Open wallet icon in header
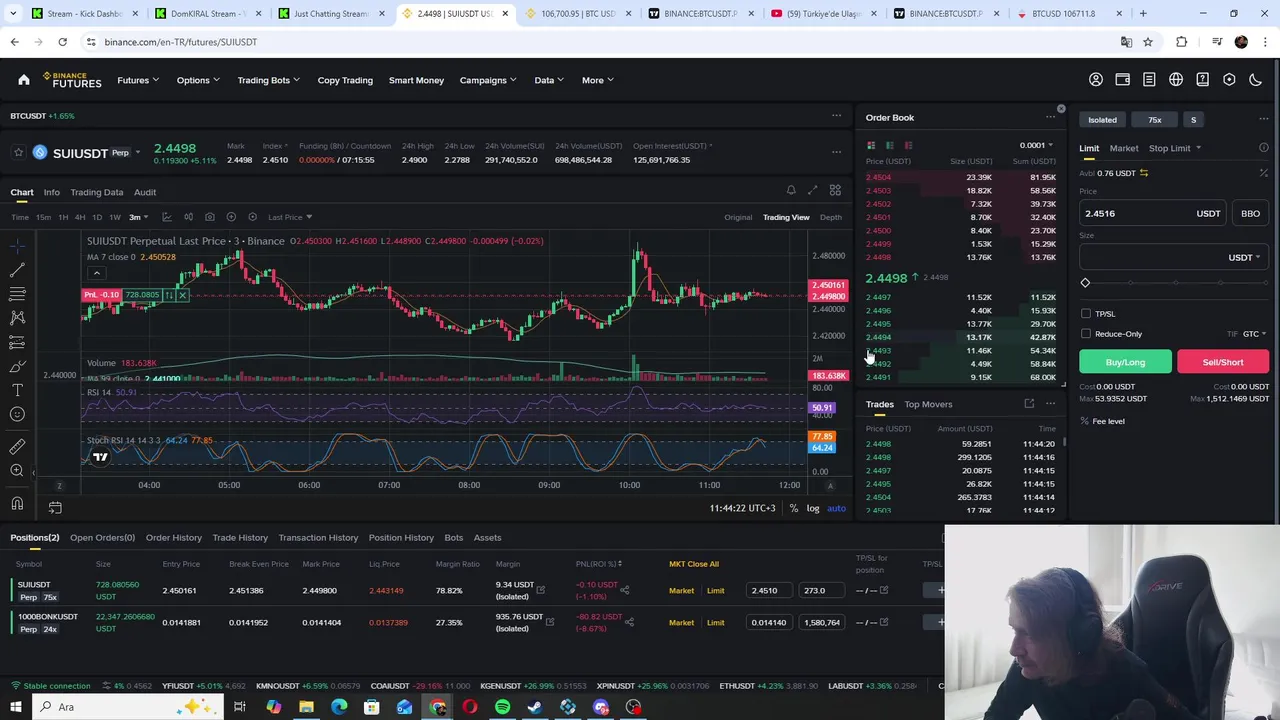 pyautogui.click(x=1123, y=80)
